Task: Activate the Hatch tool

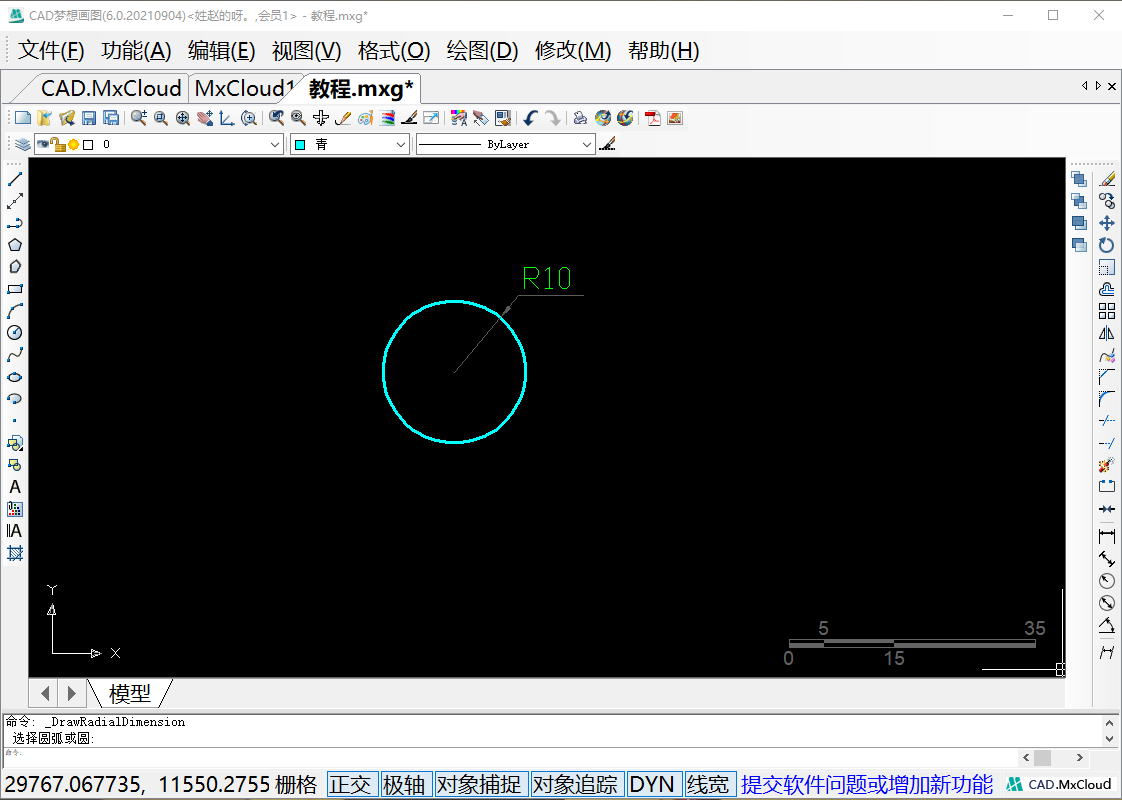Action: (x=15, y=553)
